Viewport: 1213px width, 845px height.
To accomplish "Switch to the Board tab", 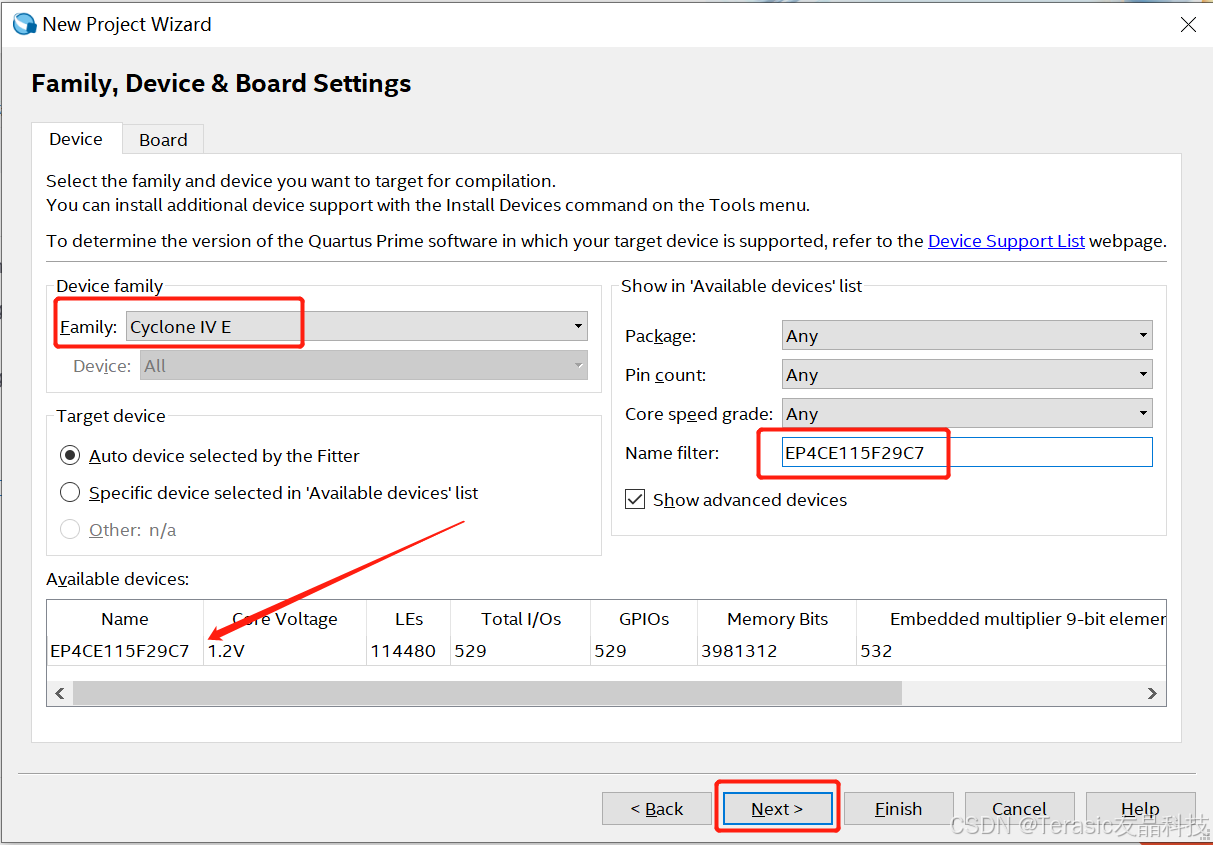I will click(163, 140).
